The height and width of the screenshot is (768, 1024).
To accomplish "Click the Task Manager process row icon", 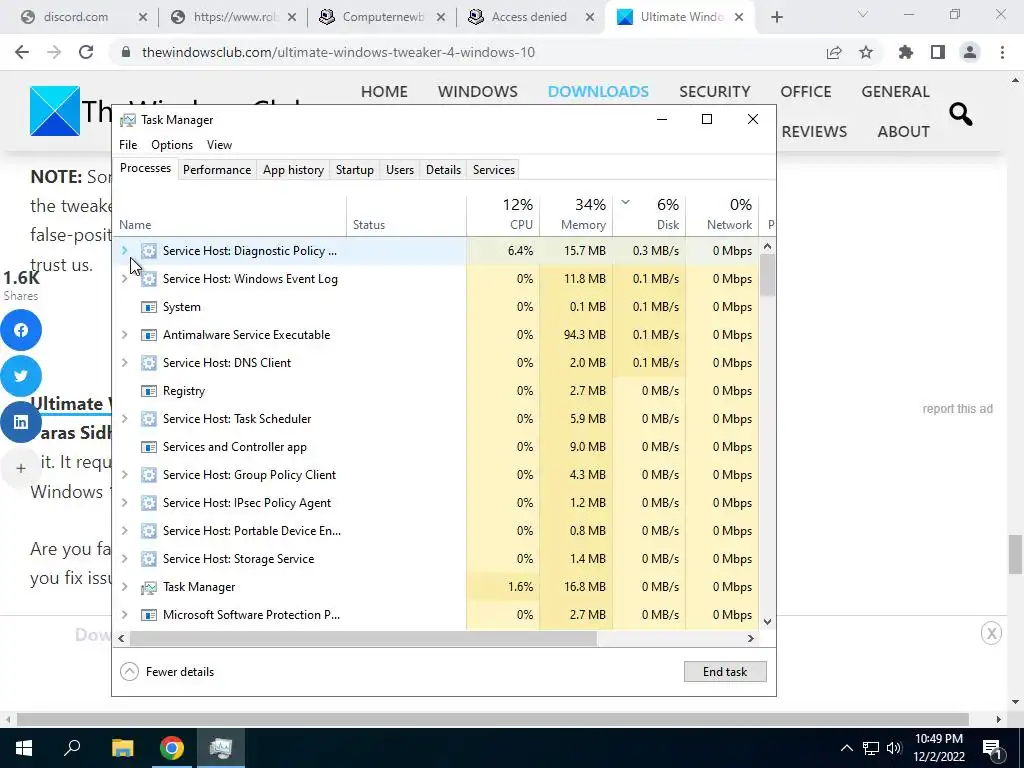I will 149,587.
